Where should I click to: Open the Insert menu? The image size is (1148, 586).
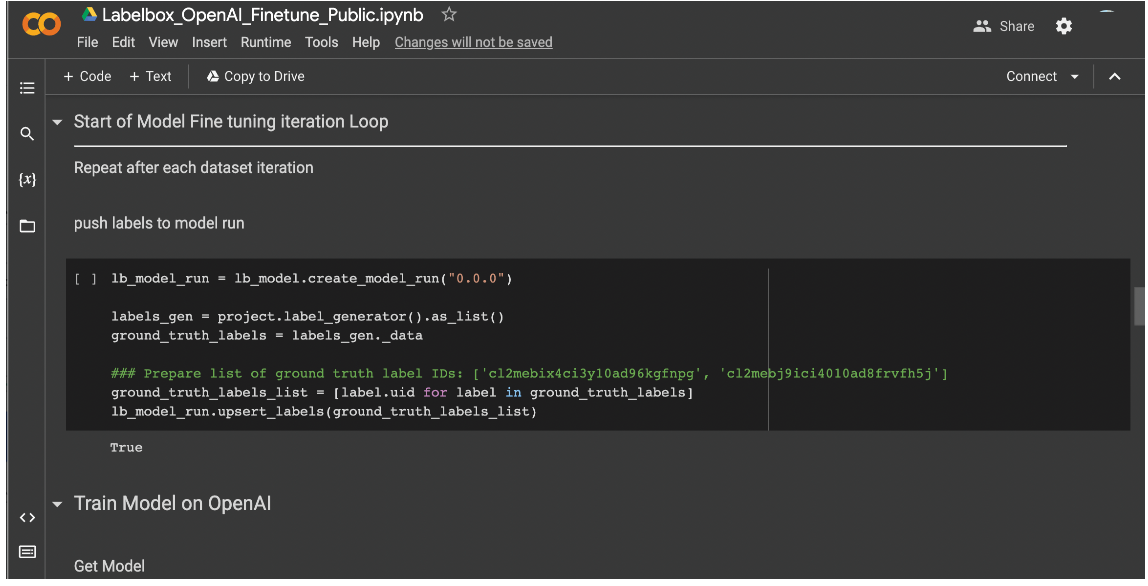tap(209, 42)
